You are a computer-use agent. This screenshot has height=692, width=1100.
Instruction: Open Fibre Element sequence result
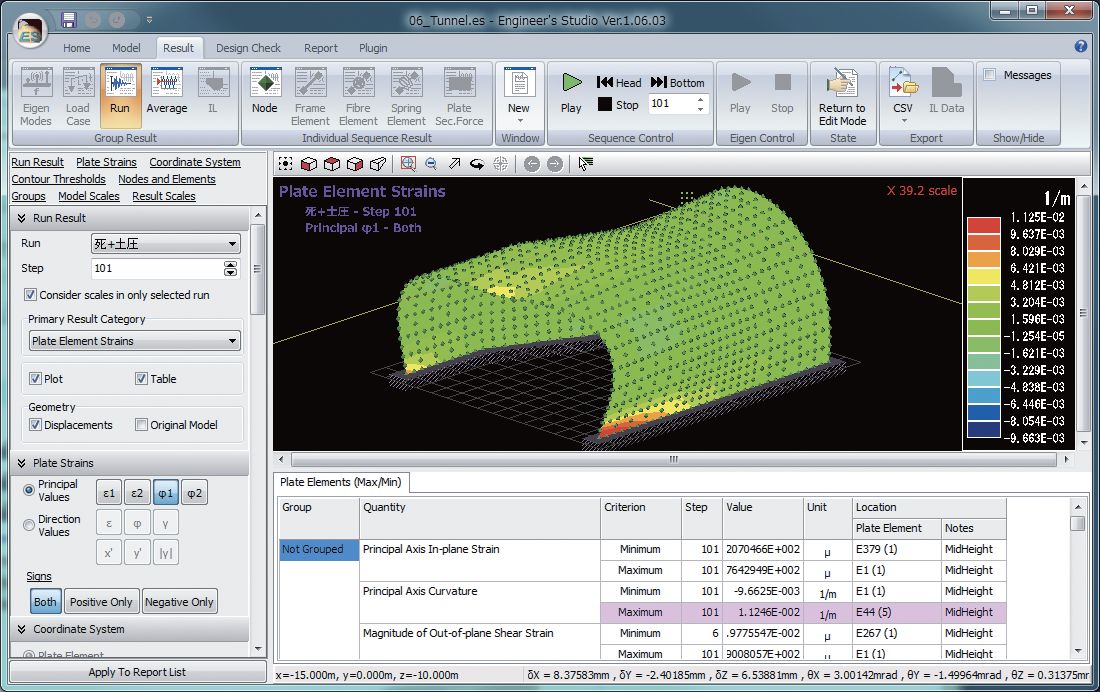click(x=358, y=97)
